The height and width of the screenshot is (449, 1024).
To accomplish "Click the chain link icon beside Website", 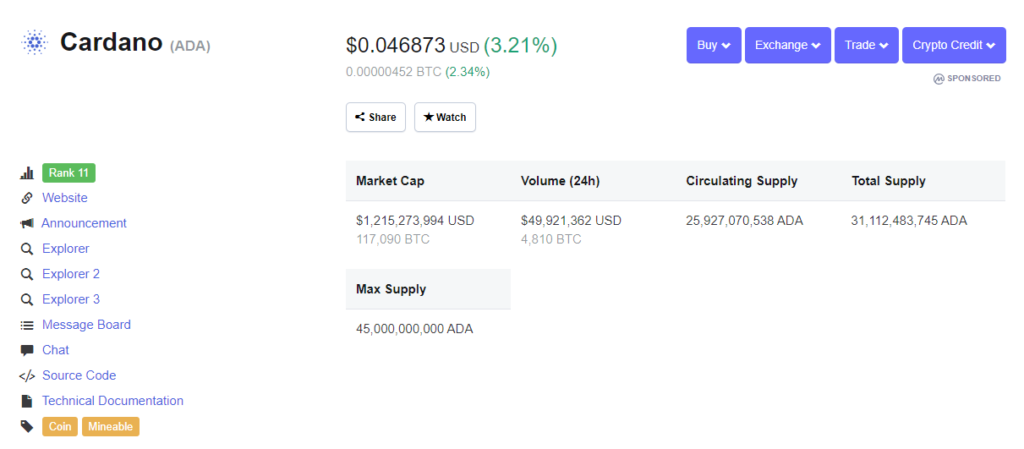I will pyautogui.click(x=27, y=198).
